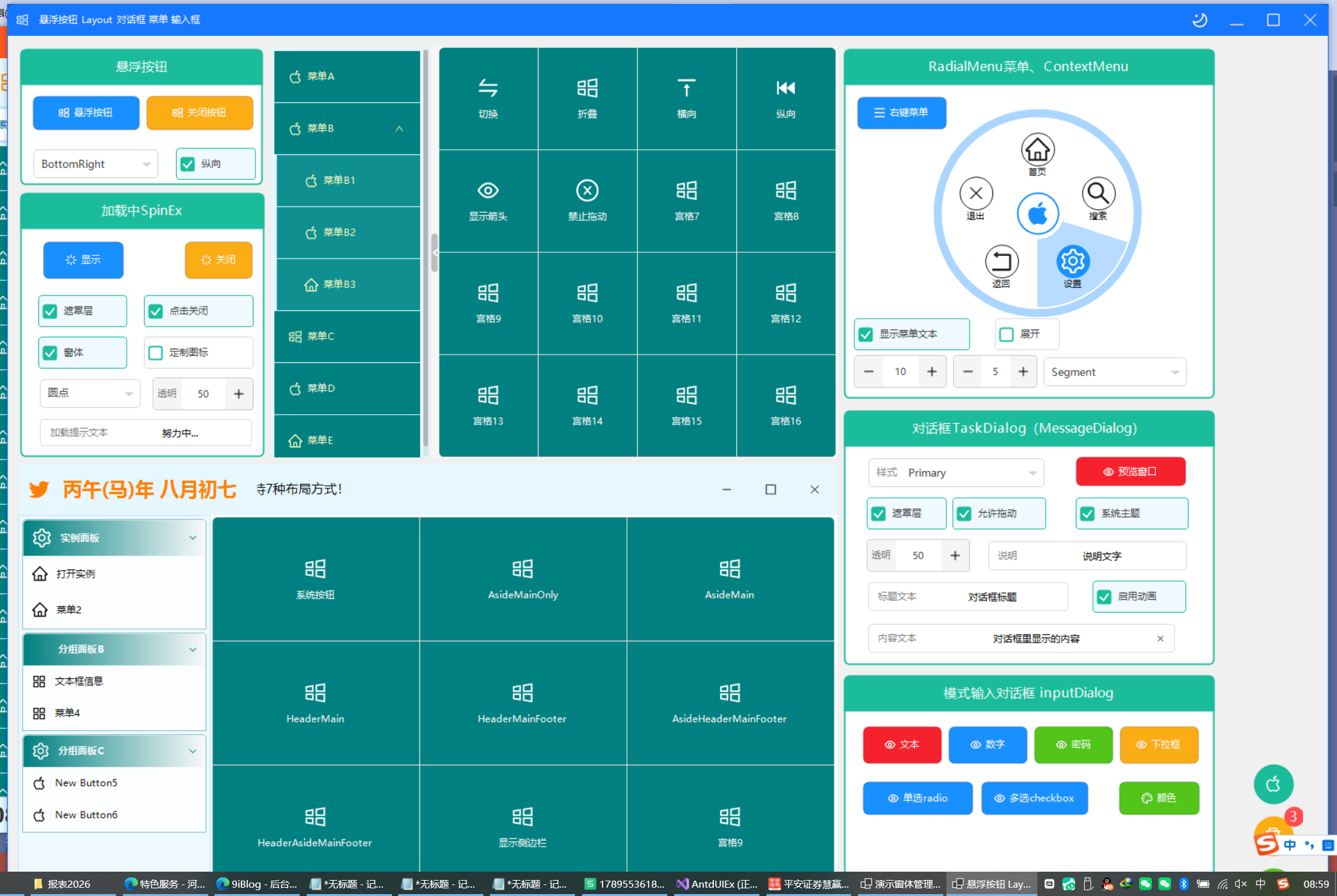Click green floating apple button
1337x896 pixels.
1274,784
